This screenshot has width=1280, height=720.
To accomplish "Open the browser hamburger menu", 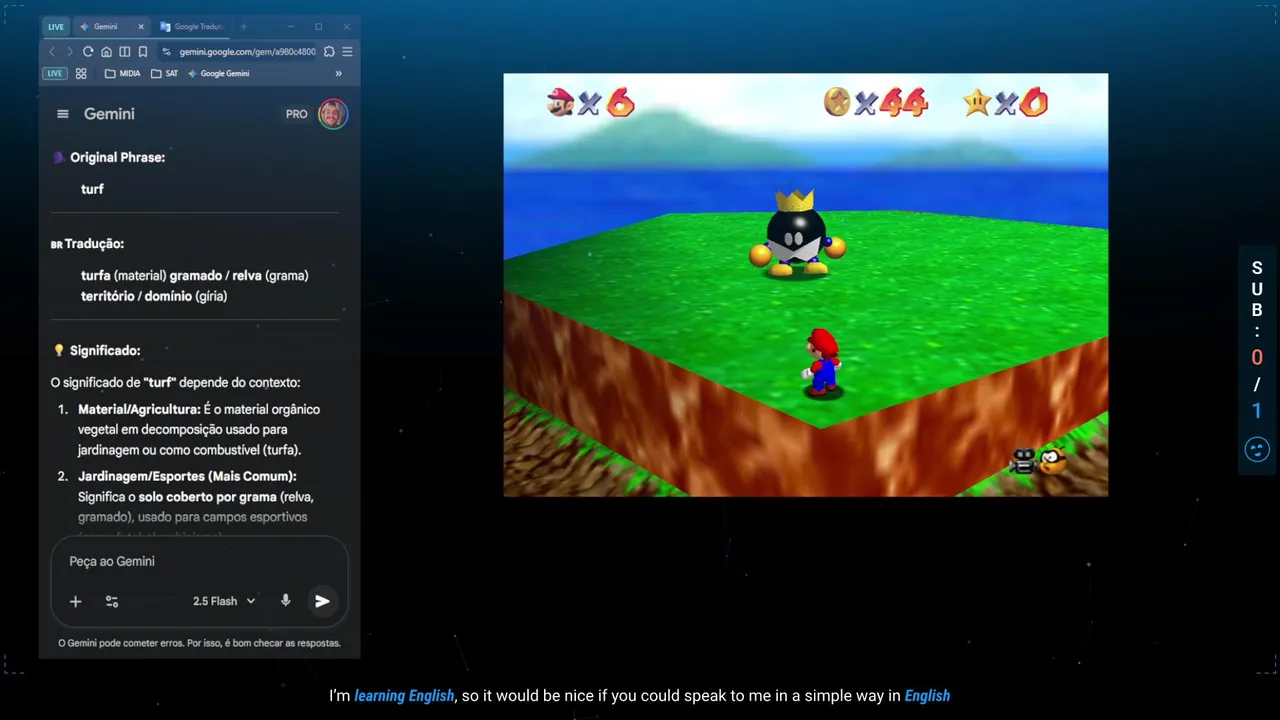I will (x=347, y=52).
